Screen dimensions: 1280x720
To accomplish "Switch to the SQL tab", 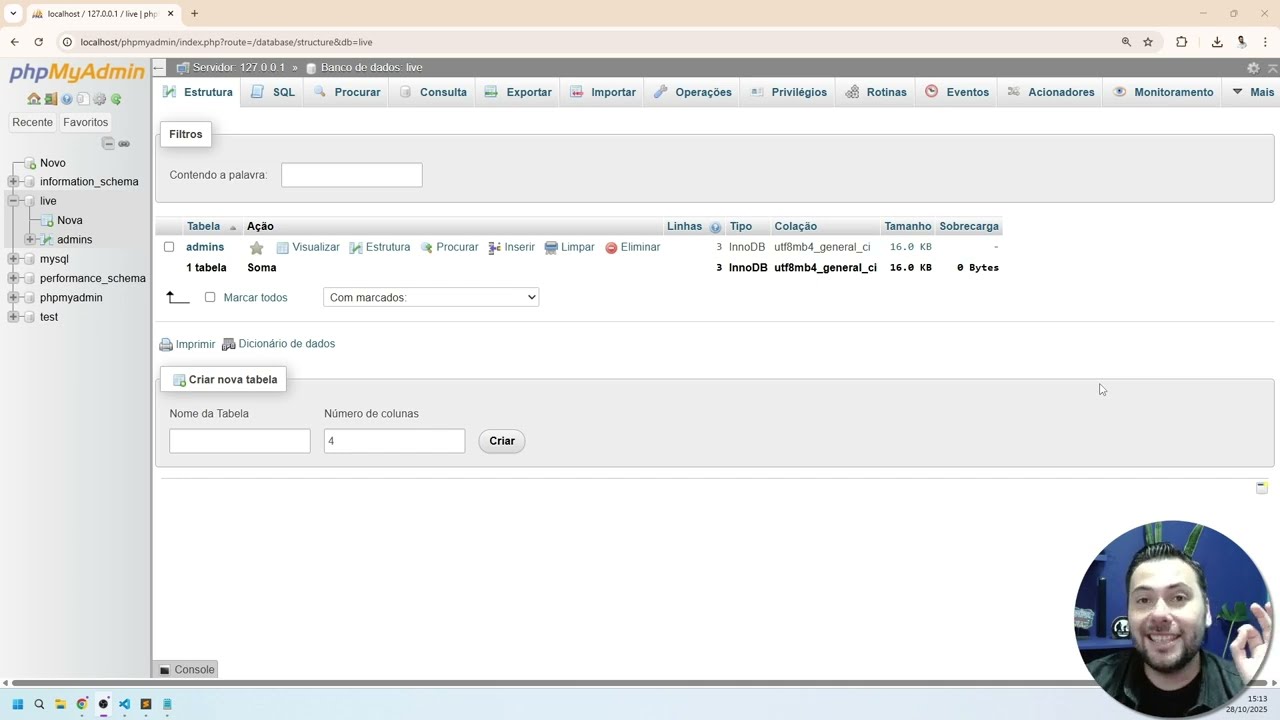I will click(274, 92).
